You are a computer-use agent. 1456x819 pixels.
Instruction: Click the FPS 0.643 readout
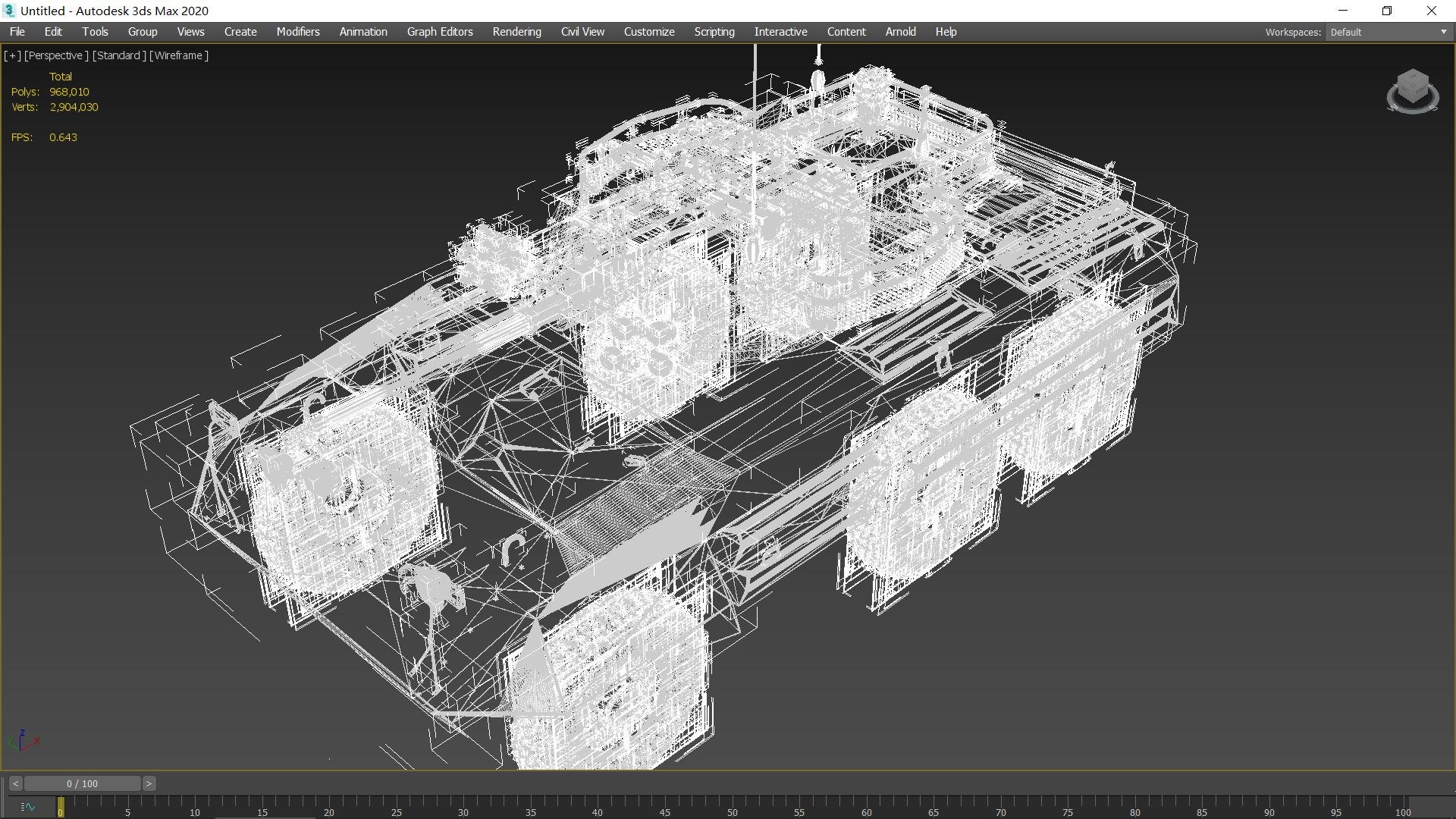63,137
